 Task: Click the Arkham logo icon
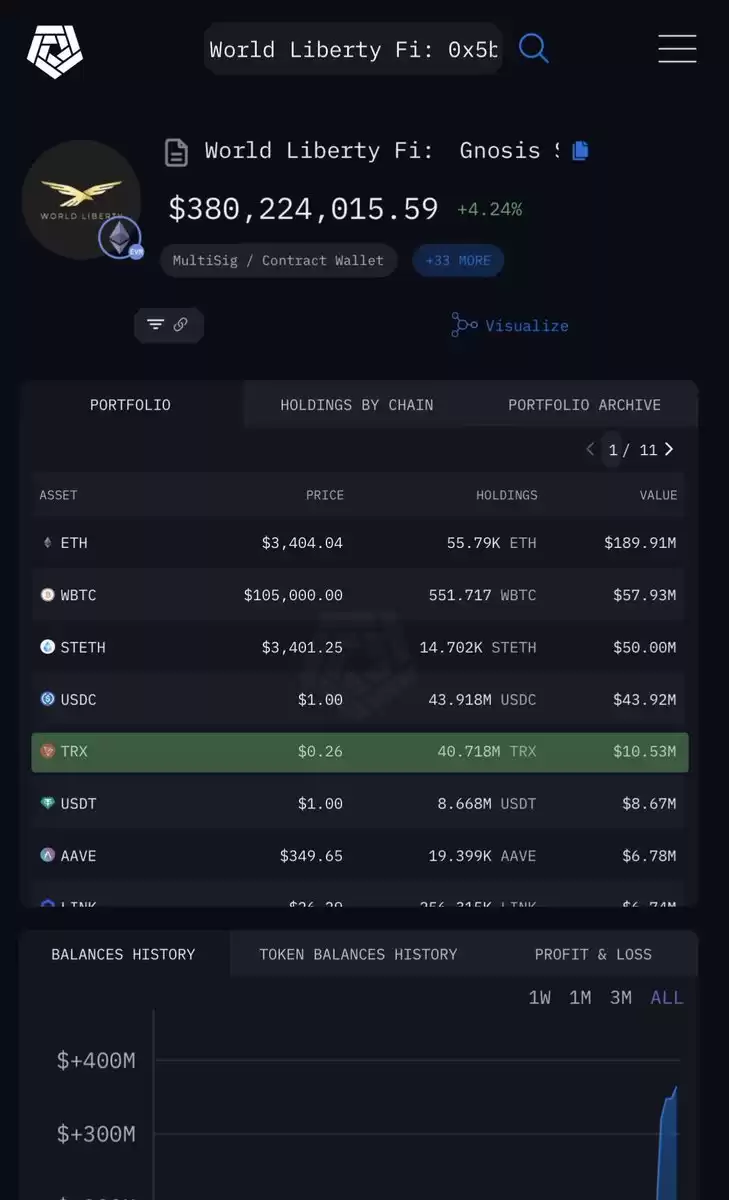[x=54, y=51]
